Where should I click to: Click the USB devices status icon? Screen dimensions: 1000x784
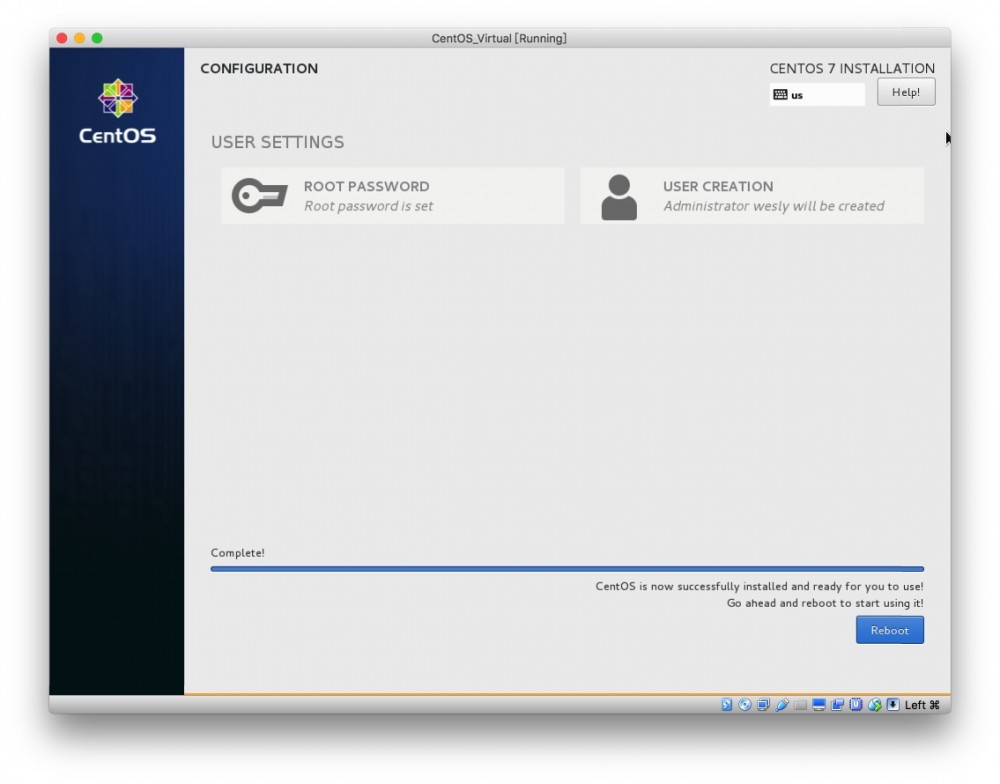(x=782, y=704)
